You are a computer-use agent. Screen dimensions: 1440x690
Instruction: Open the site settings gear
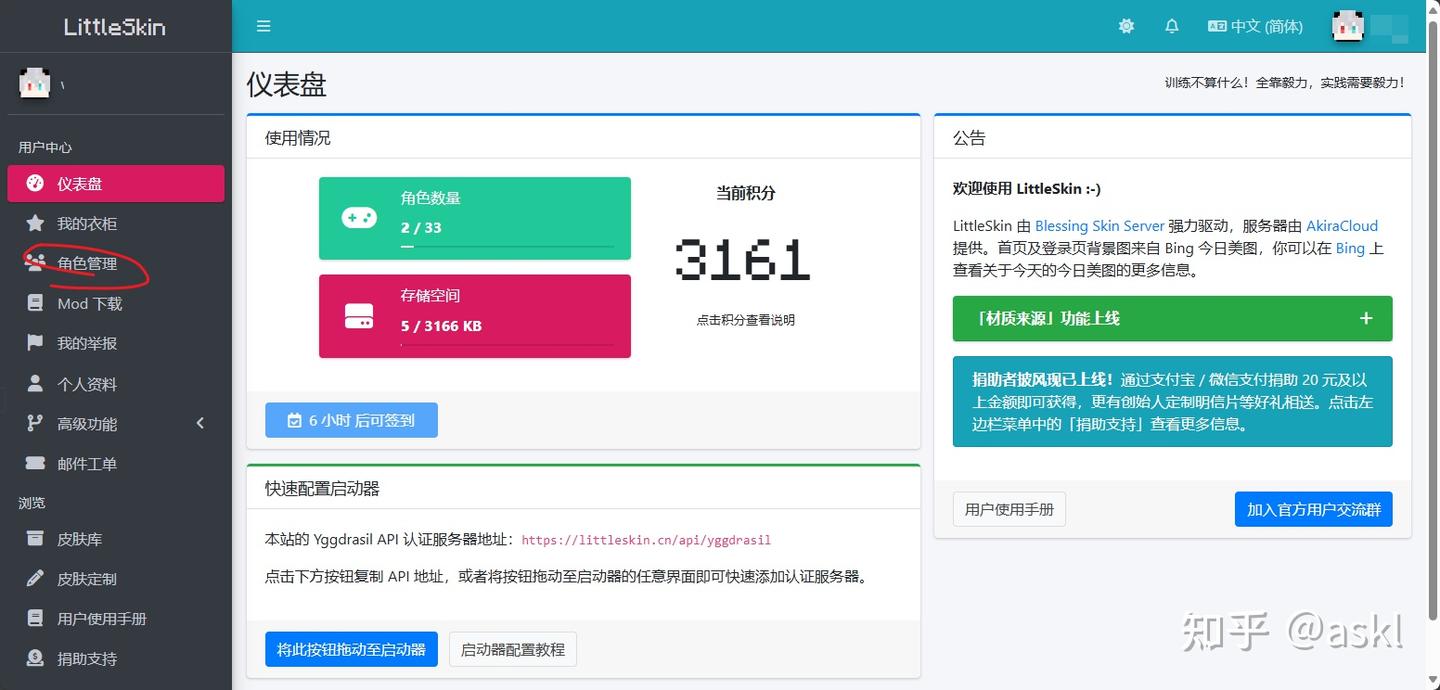pos(1126,26)
